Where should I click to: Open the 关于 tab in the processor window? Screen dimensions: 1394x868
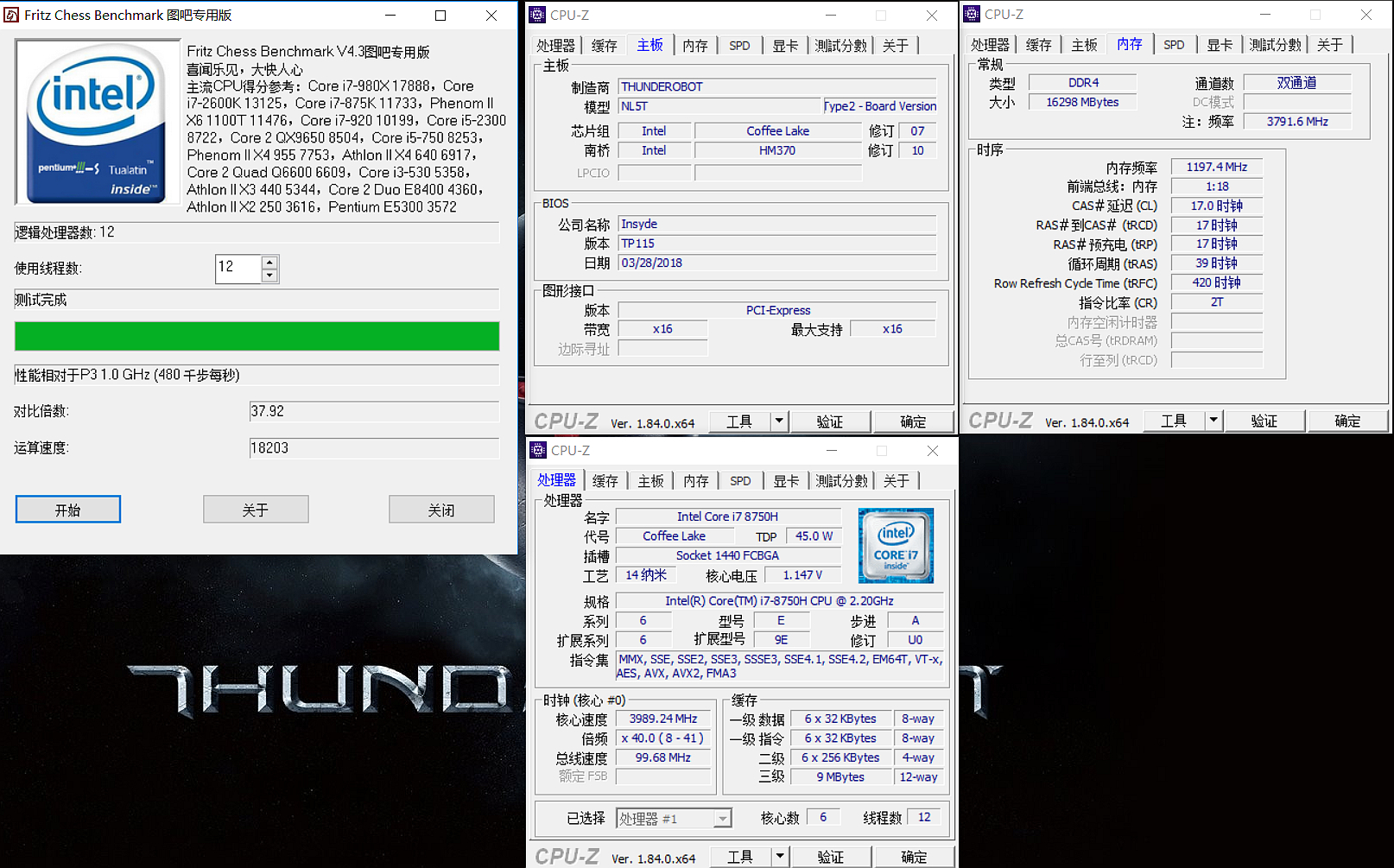(x=897, y=481)
